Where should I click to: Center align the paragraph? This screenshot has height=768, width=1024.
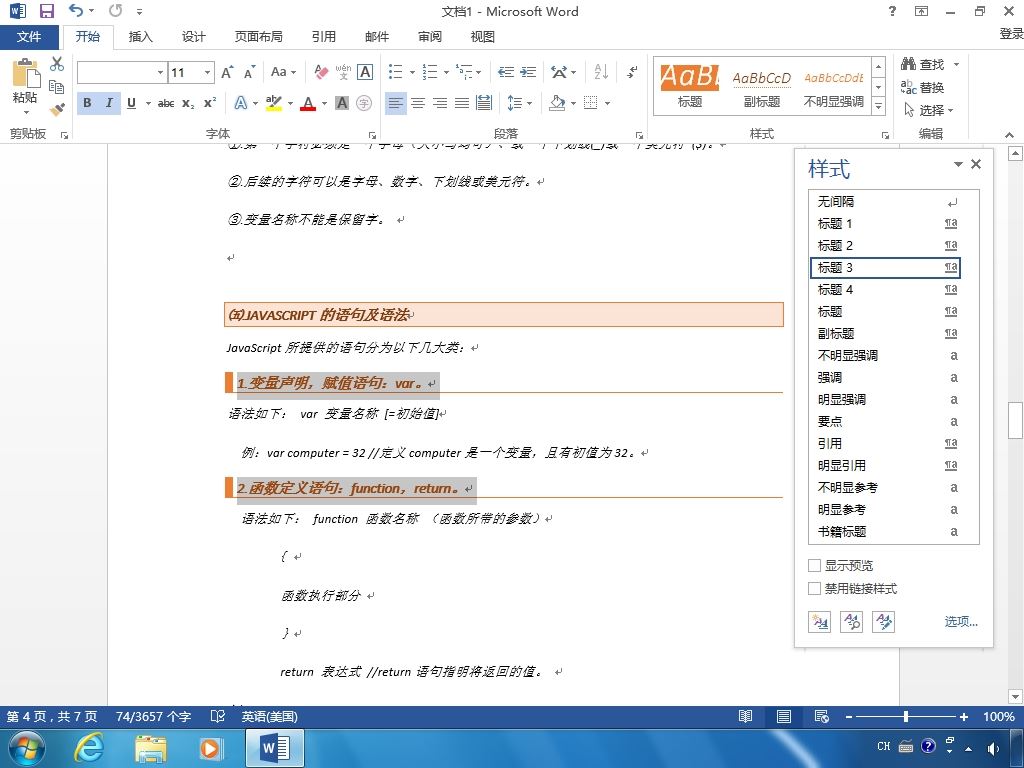pos(418,103)
